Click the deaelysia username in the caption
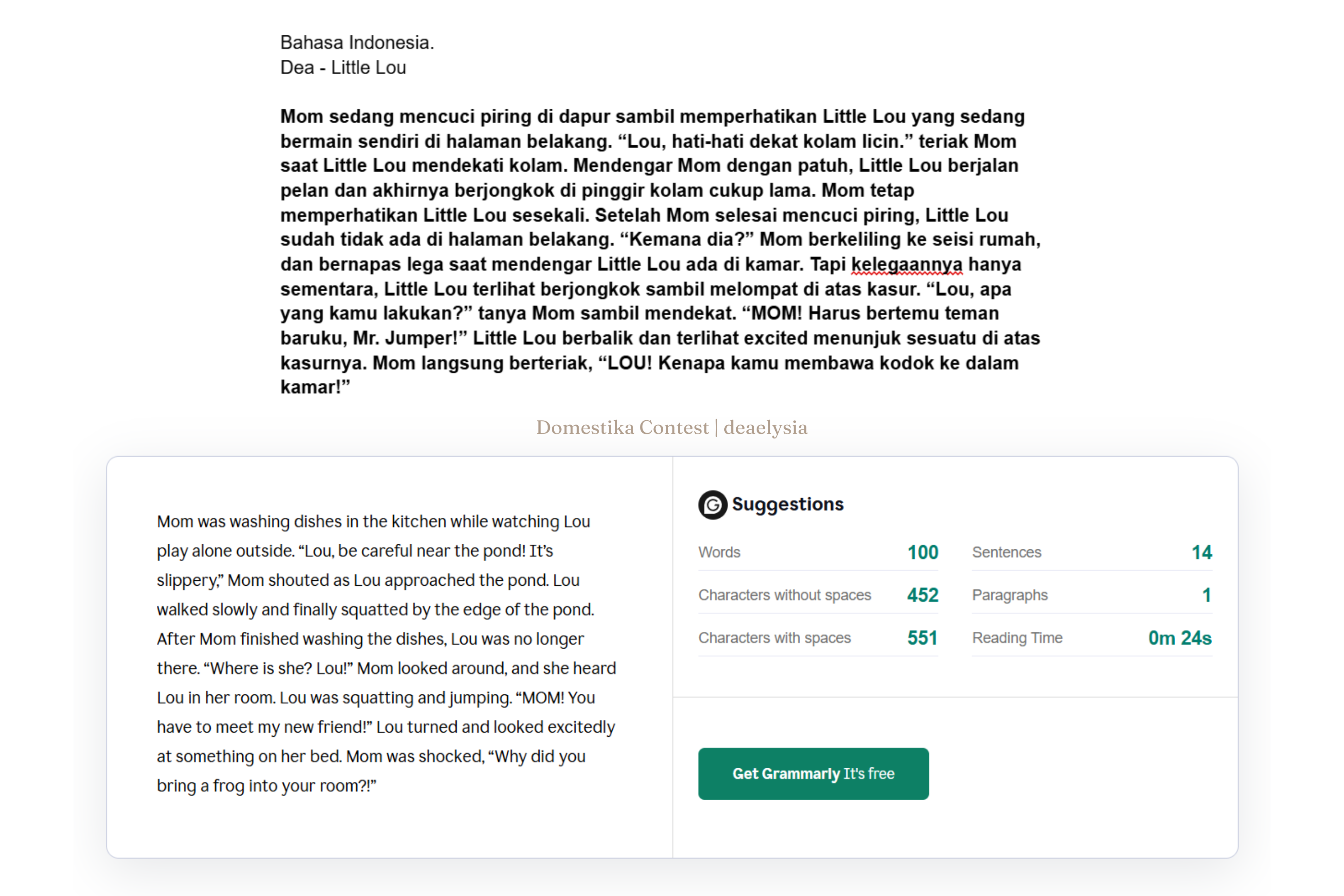1344x896 pixels. click(x=765, y=427)
